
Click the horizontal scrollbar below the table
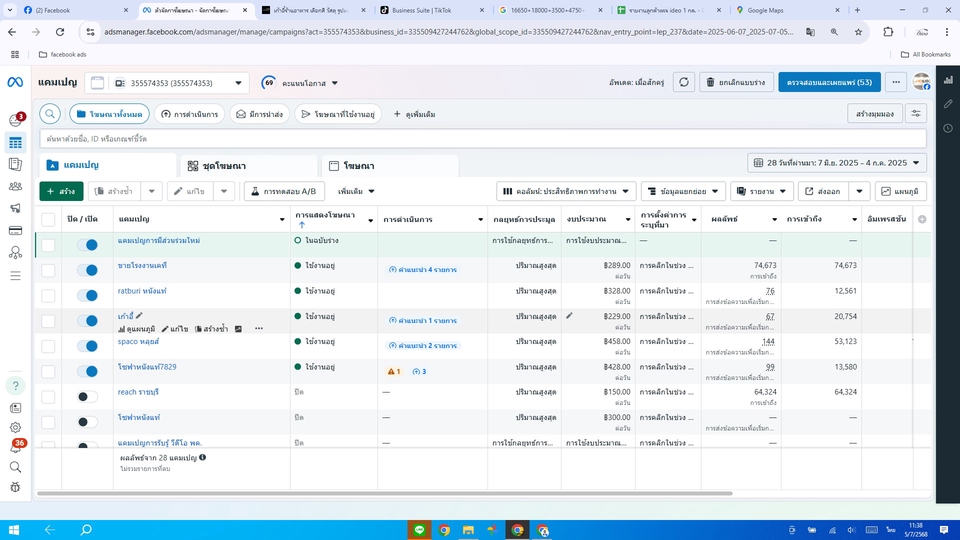pos(384,493)
